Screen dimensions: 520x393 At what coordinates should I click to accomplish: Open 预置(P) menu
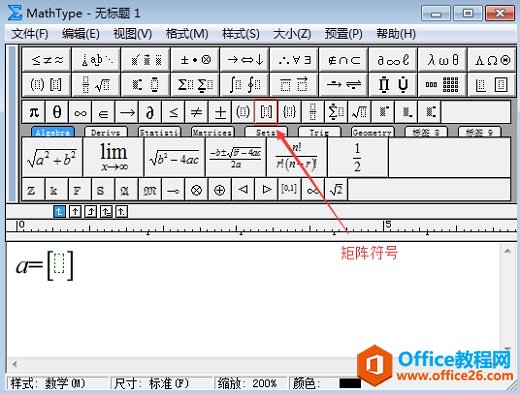tap(344, 34)
